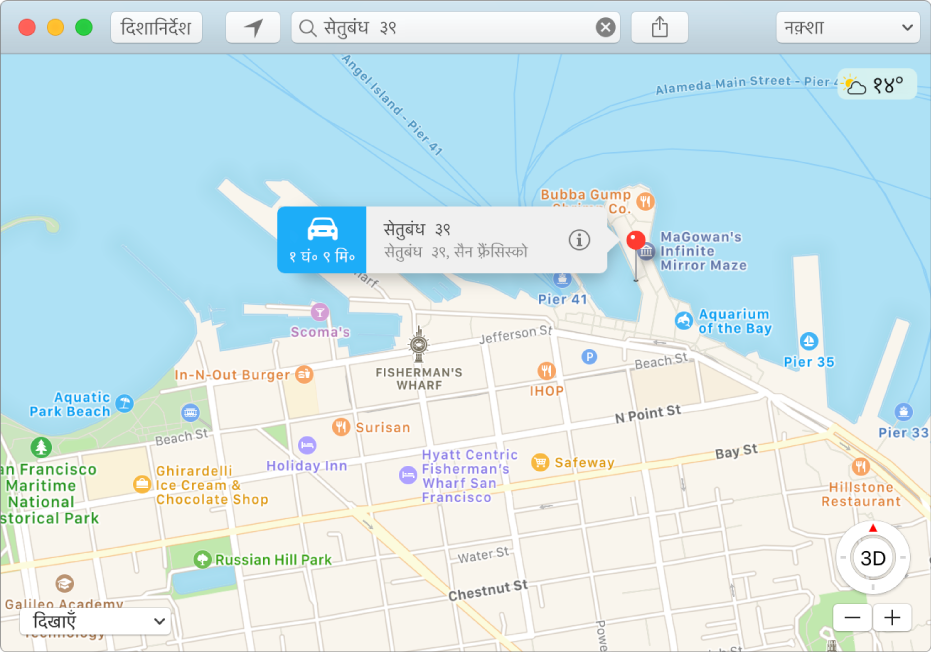Toggle the 3D map view
The width and height of the screenshot is (931, 652).
873,558
